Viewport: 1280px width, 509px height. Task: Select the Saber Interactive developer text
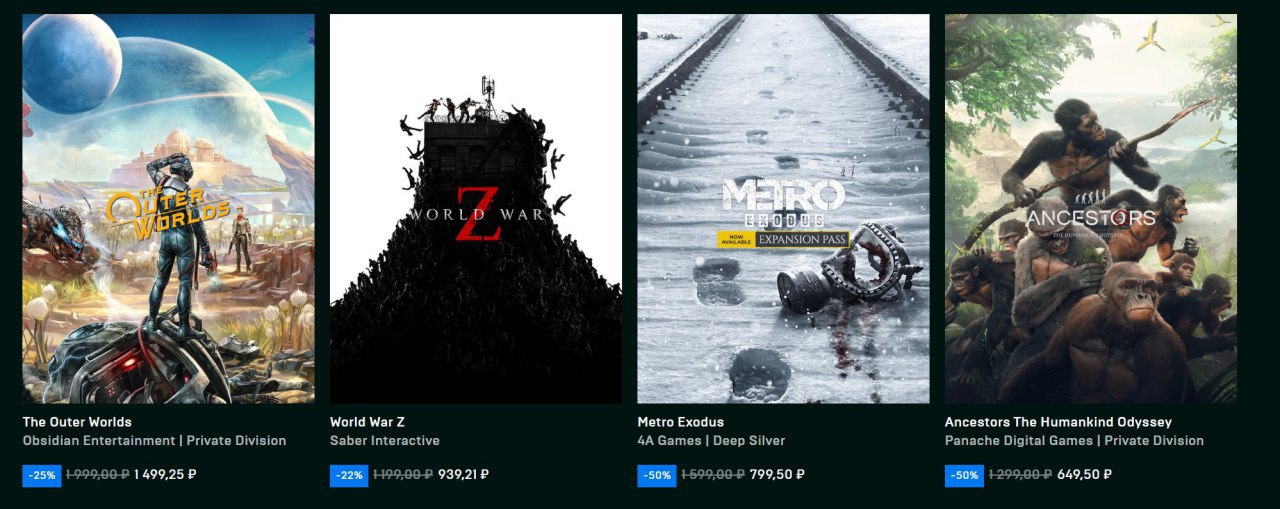click(x=385, y=441)
